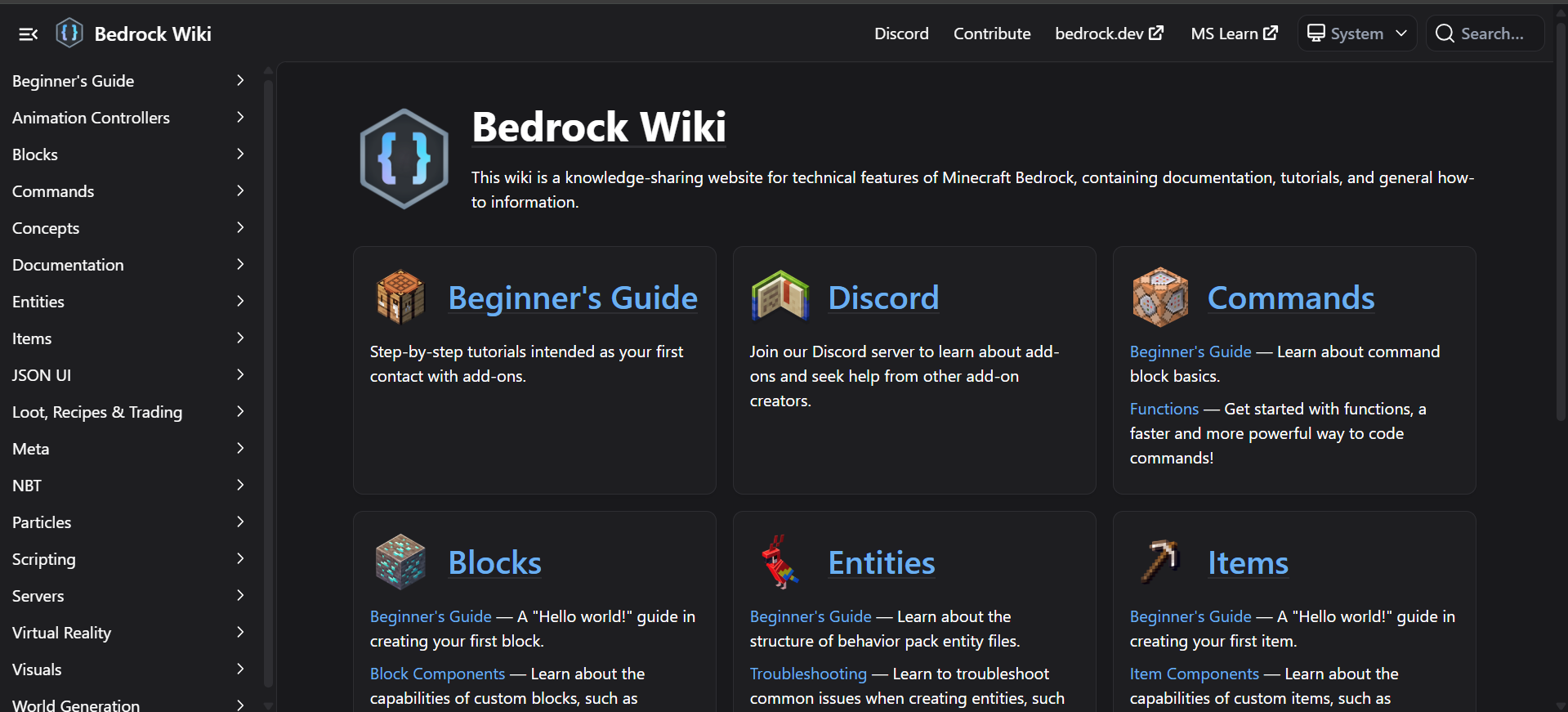The width and height of the screenshot is (1568, 712).
Task: Expand the JSON UI sidebar chevron
Action: pos(240,374)
